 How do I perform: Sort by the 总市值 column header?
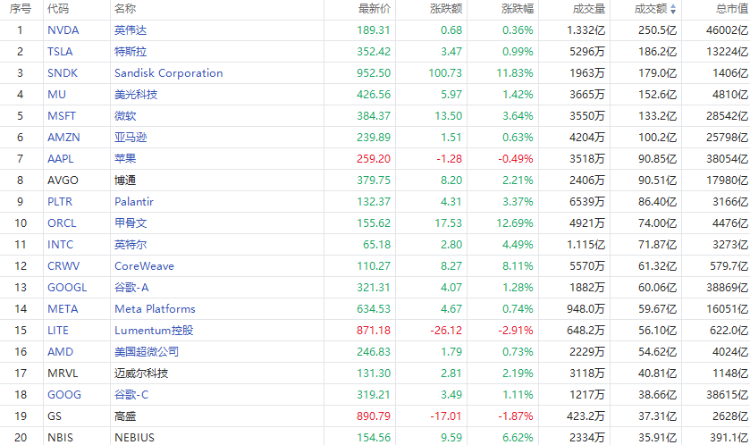(x=732, y=9)
